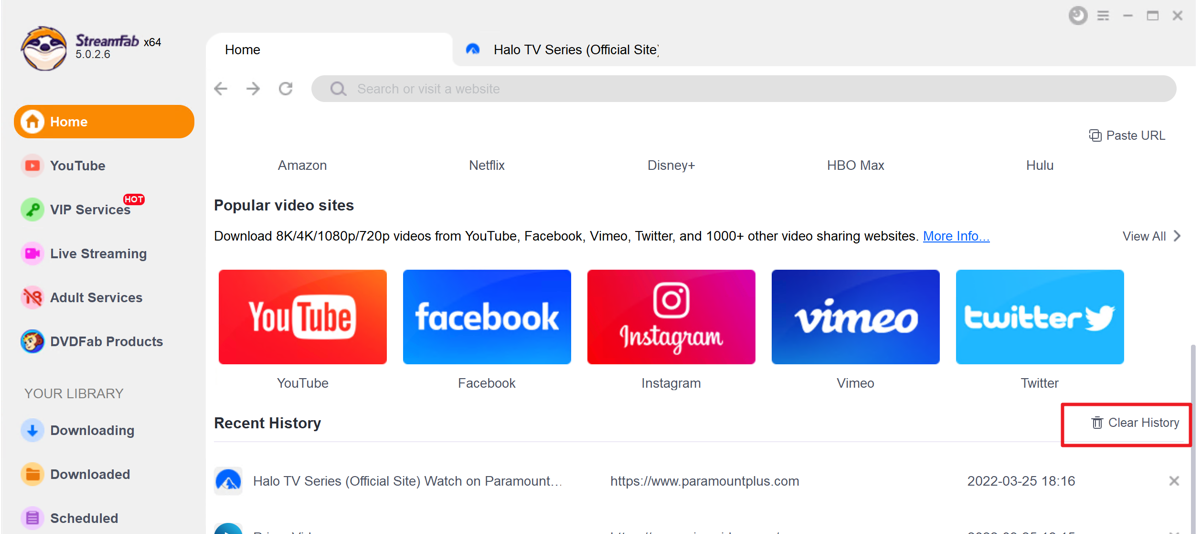Open the Scheduled library icon
The height and width of the screenshot is (534, 1196).
32,518
